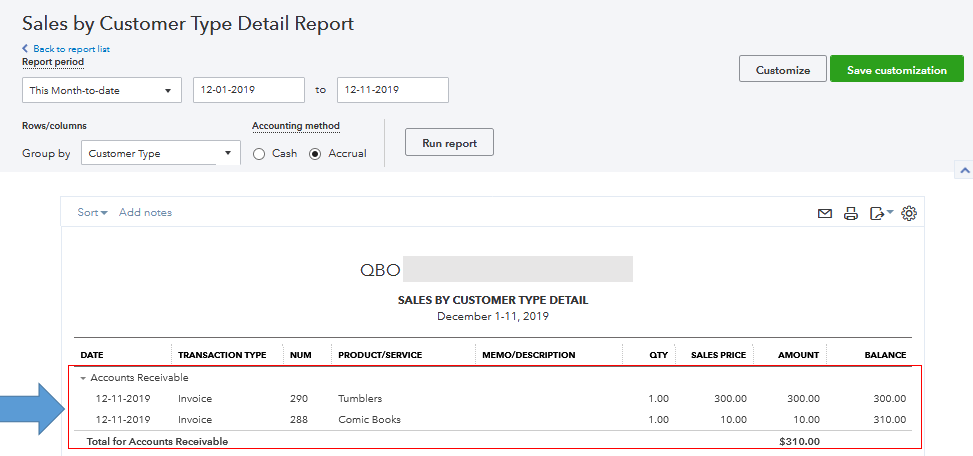
Task: Open Invoice number 288 row
Action: pos(493,419)
